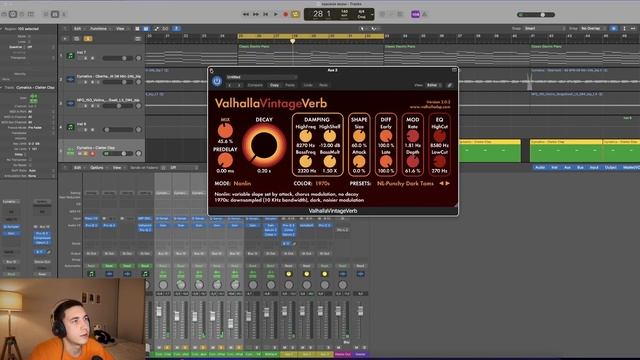Click the Size knob under SHAPE
The image size is (640, 360).
pos(359,136)
